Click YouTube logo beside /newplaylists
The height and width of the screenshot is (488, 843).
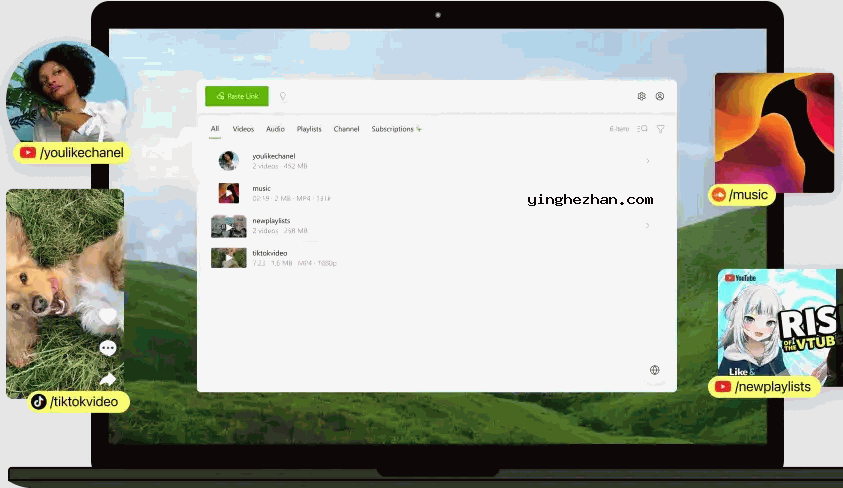click(723, 387)
